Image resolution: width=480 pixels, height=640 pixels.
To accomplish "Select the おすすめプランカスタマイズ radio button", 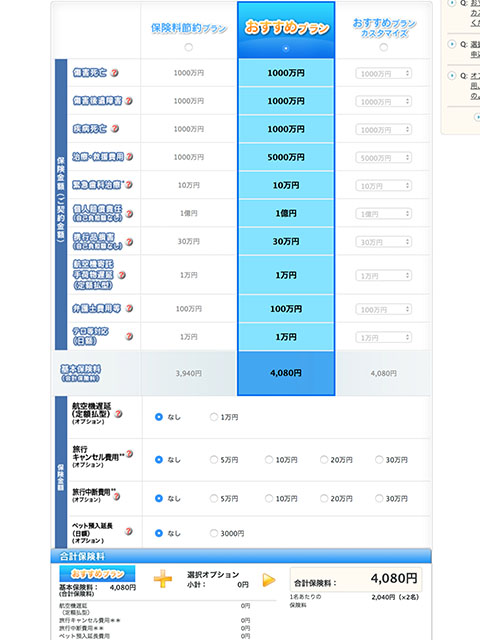I will 384,47.
